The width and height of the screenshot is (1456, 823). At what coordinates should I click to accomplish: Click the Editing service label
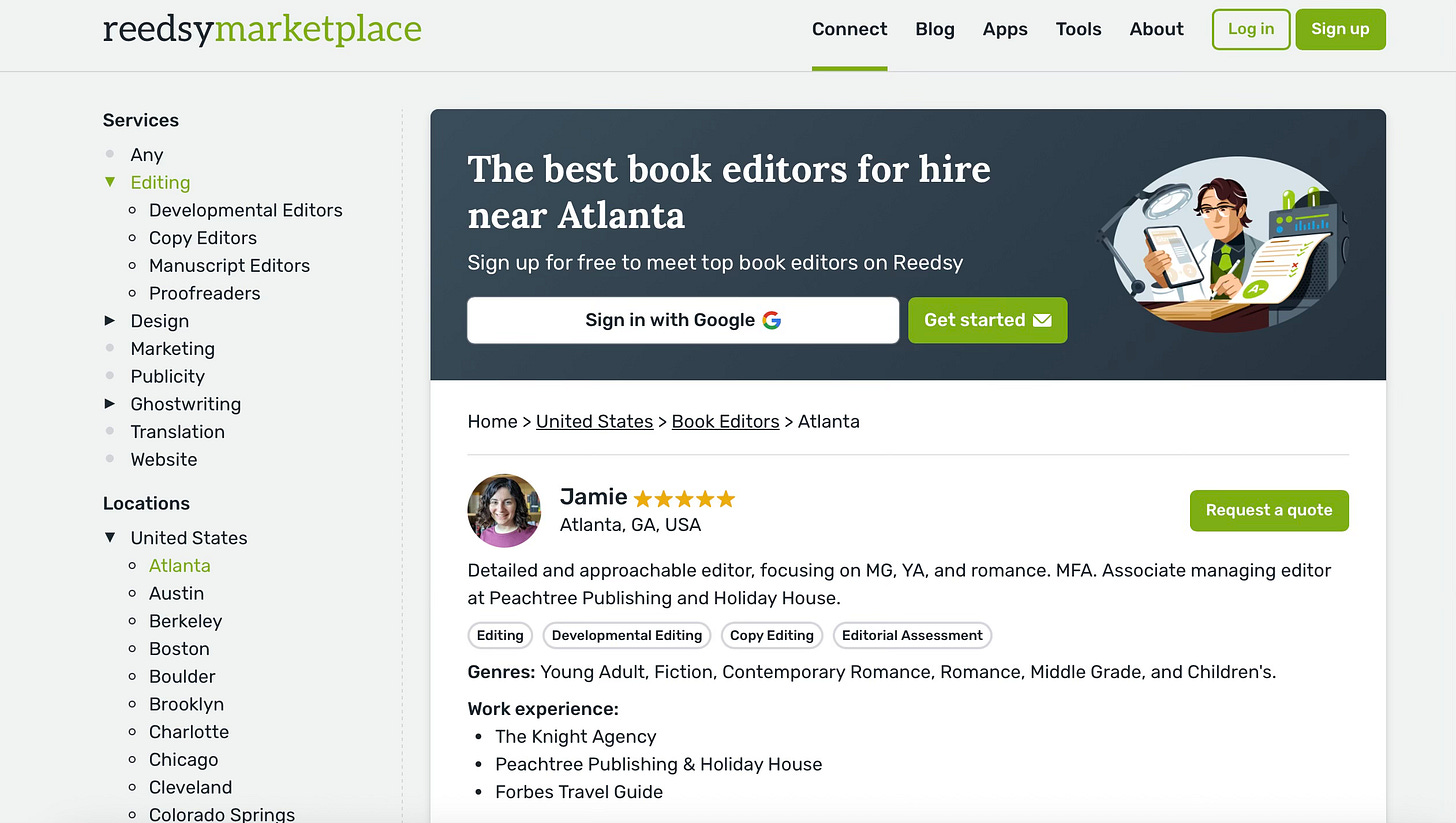click(x=160, y=183)
